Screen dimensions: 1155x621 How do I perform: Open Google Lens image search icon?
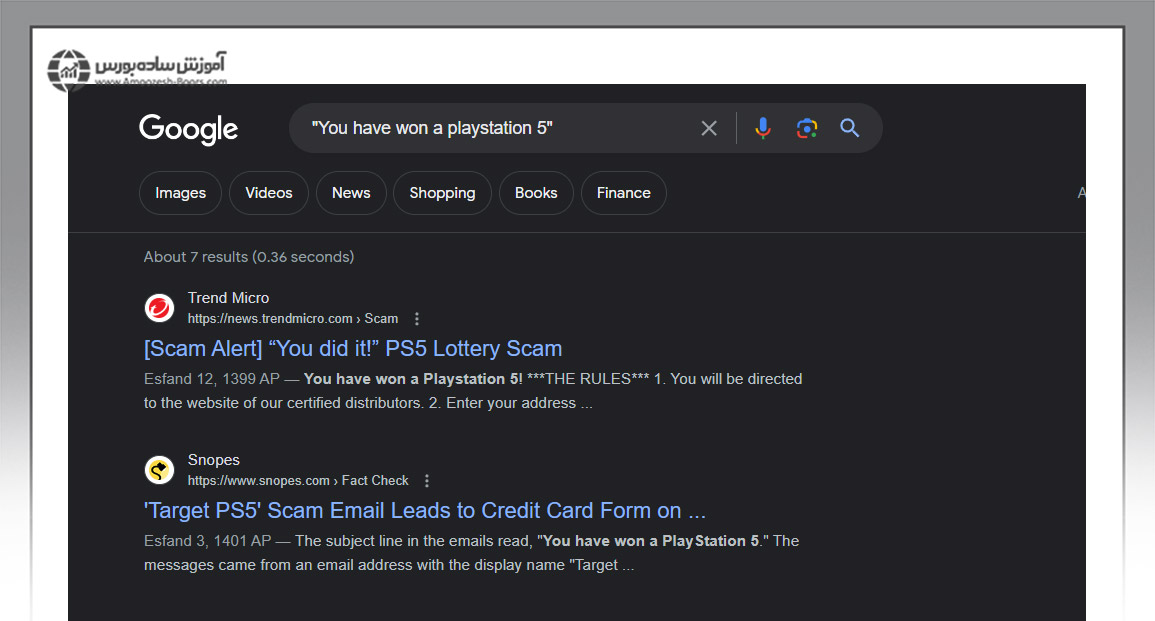pos(807,128)
